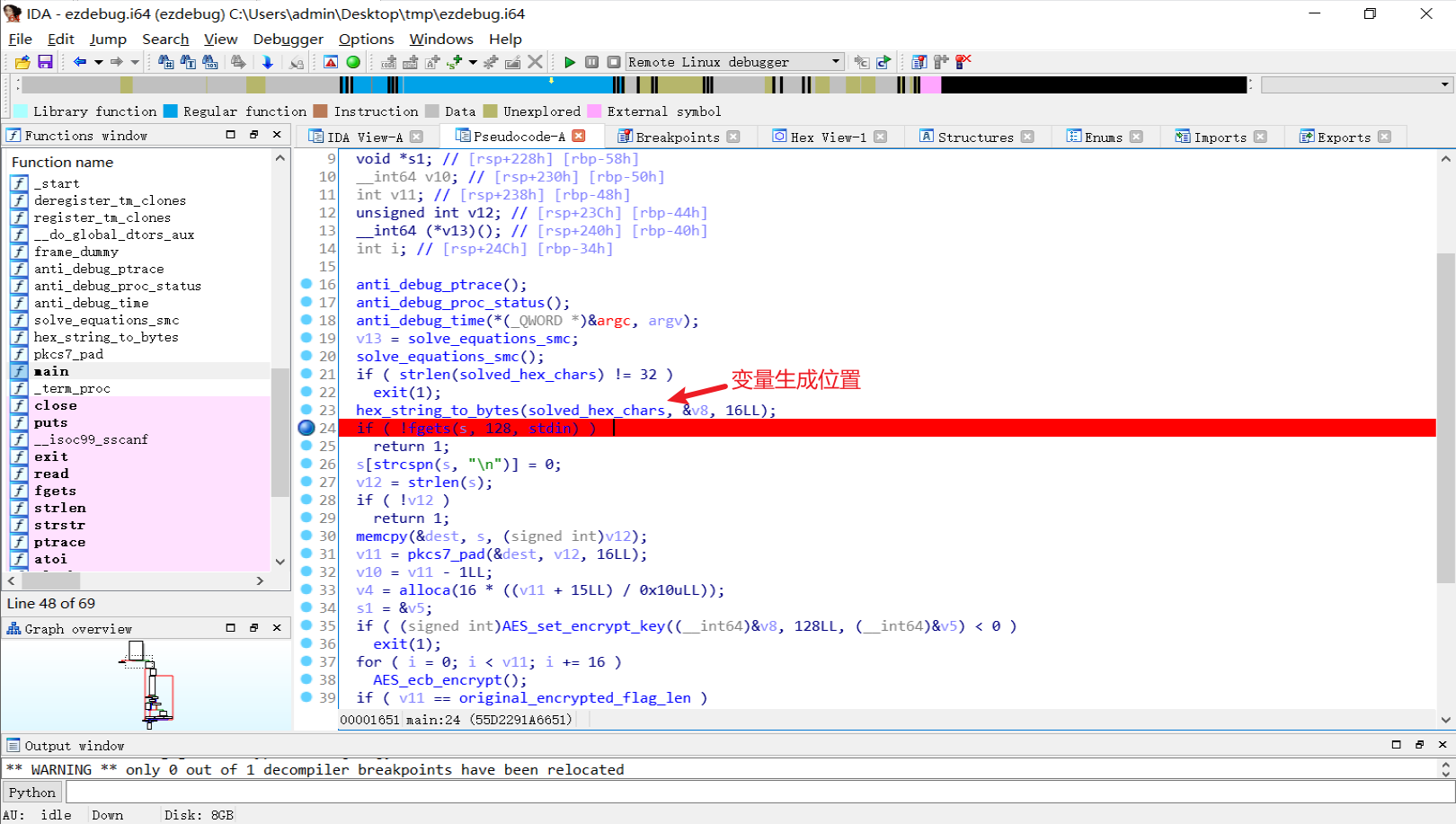Switch to the Structures tab
Viewport: 1456px width, 824px height.
click(975, 137)
